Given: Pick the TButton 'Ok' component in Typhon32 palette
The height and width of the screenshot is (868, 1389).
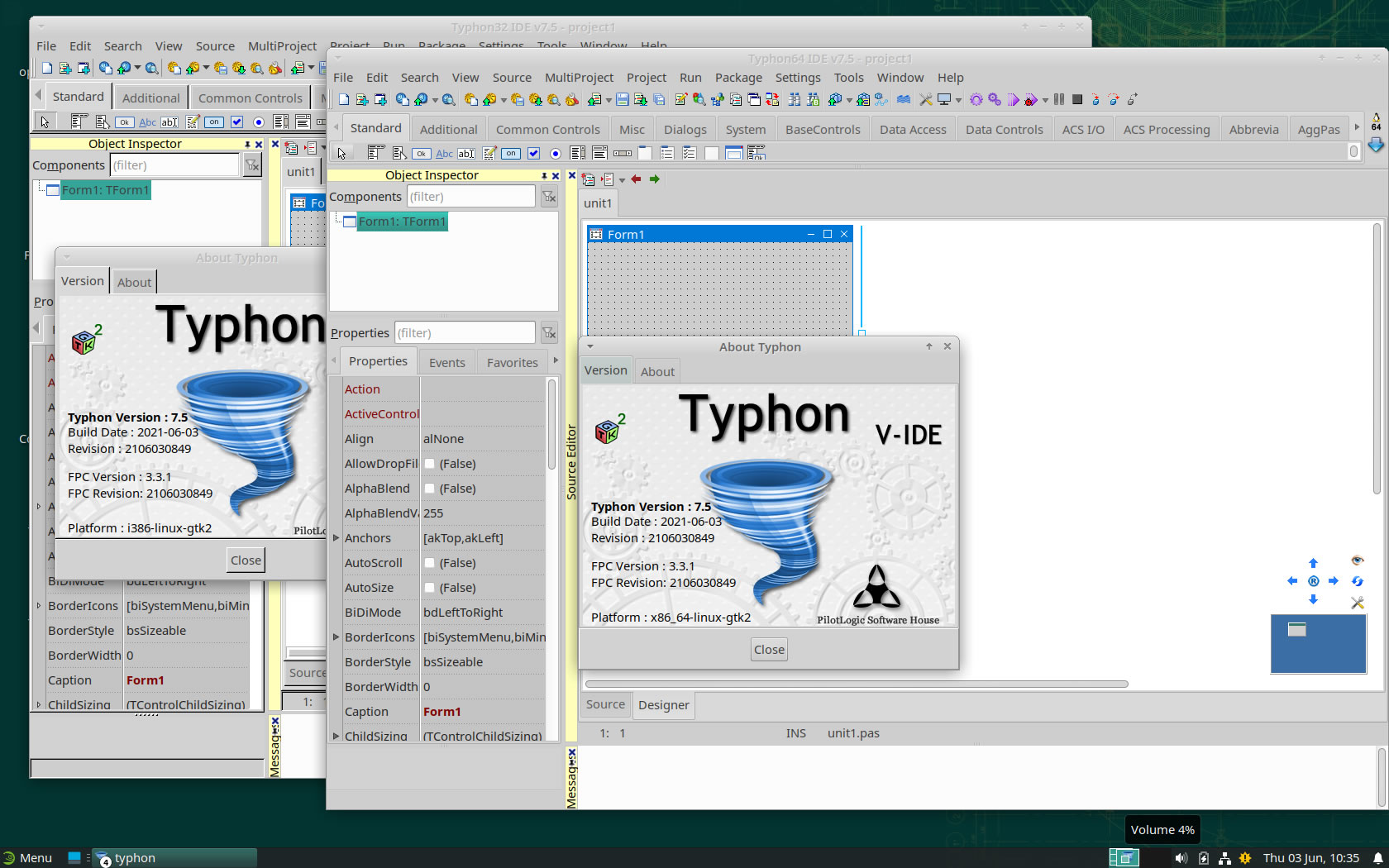Looking at the screenshot, I should pyautogui.click(x=124, y=122).
